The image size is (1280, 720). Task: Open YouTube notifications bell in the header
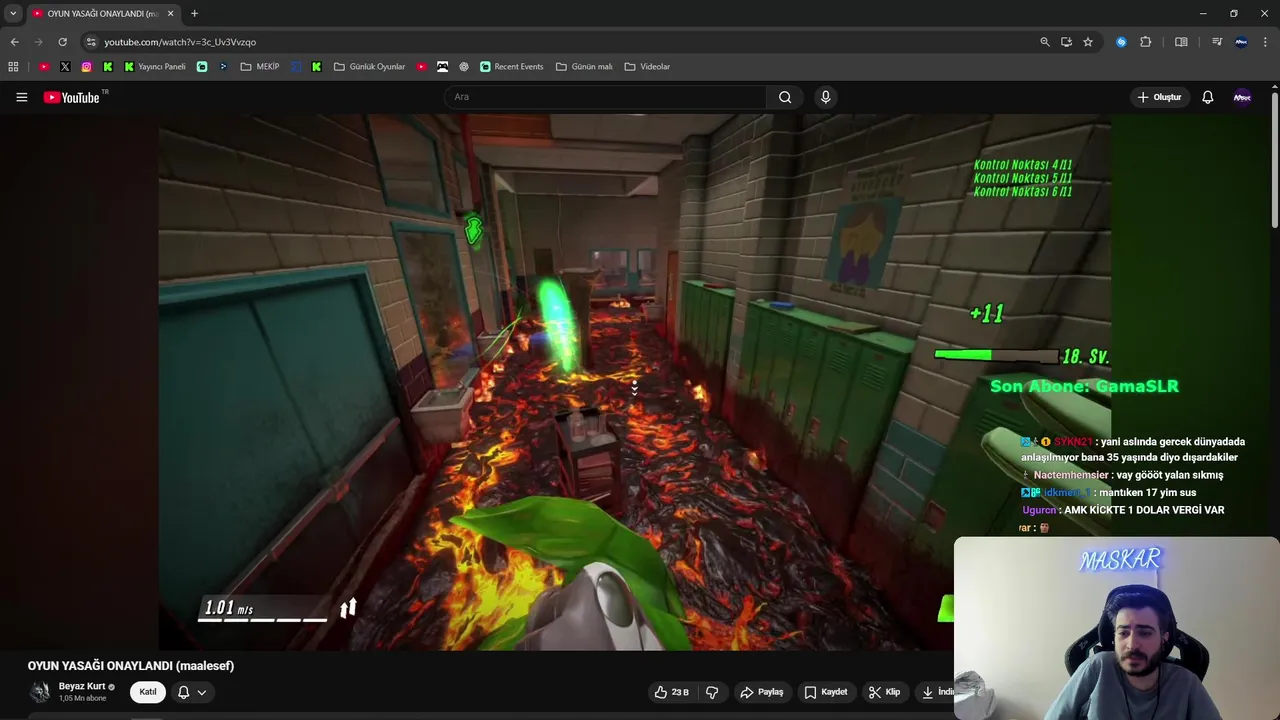[x=1207, y=97]
